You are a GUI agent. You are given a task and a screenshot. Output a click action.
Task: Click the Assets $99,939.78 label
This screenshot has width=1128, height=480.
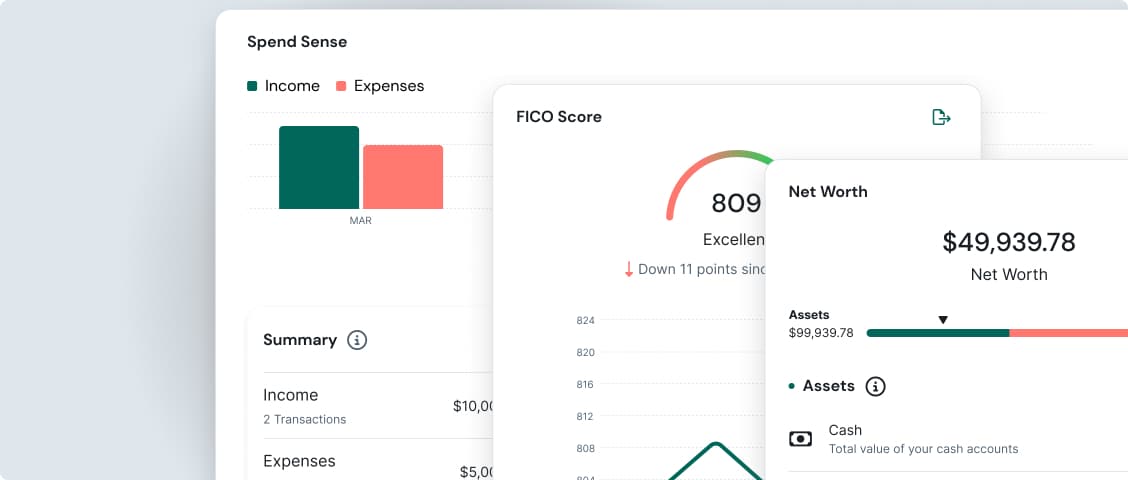[x=821, y=324]
